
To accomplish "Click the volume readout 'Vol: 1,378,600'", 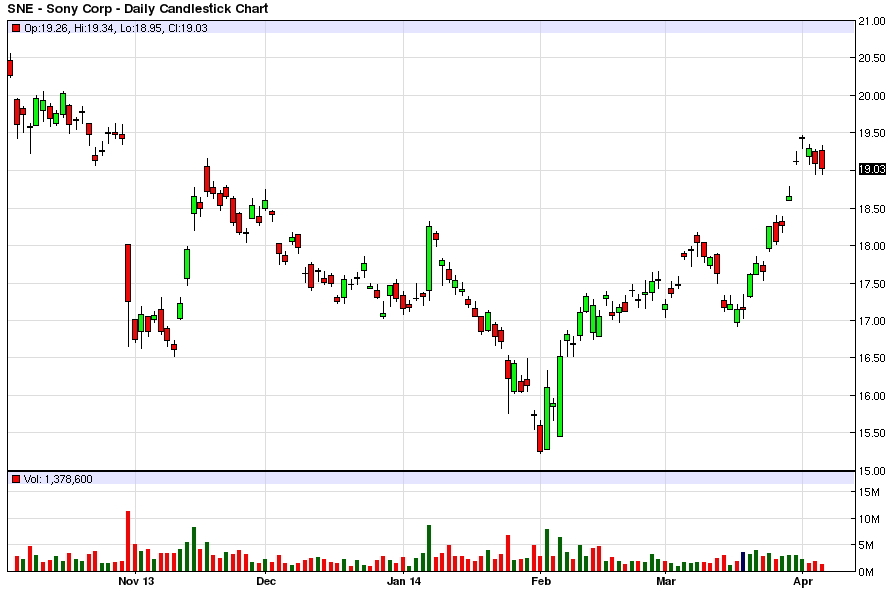I will pyautogui.click(x=58, y=479).
